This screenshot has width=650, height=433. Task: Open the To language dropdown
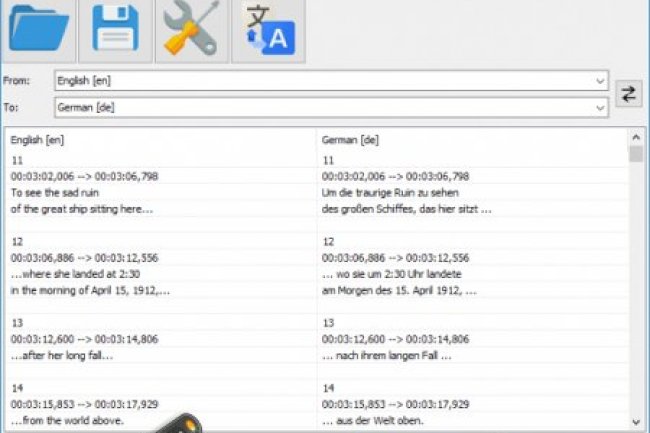[600, 108]
